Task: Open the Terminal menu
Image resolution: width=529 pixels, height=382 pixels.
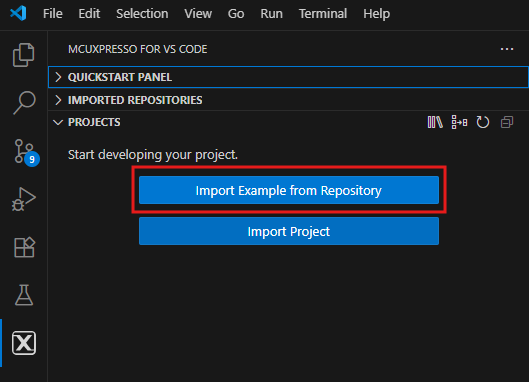Action: (x=323, y=14)
